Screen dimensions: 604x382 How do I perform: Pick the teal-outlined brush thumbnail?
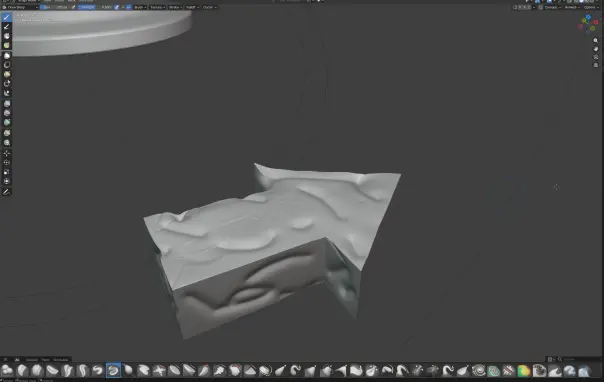click(494, 371)
